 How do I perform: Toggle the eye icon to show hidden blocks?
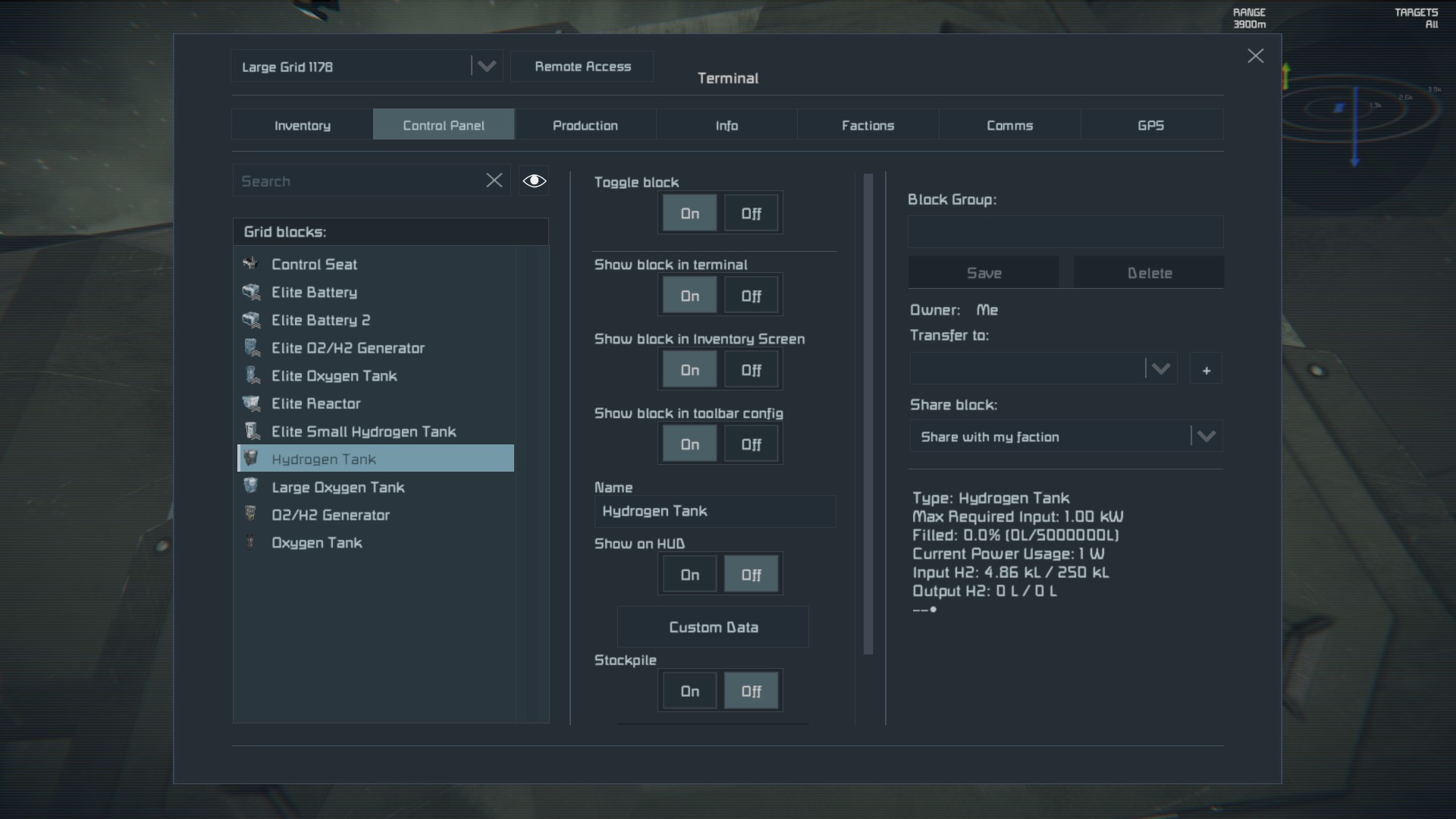[534, 180]
